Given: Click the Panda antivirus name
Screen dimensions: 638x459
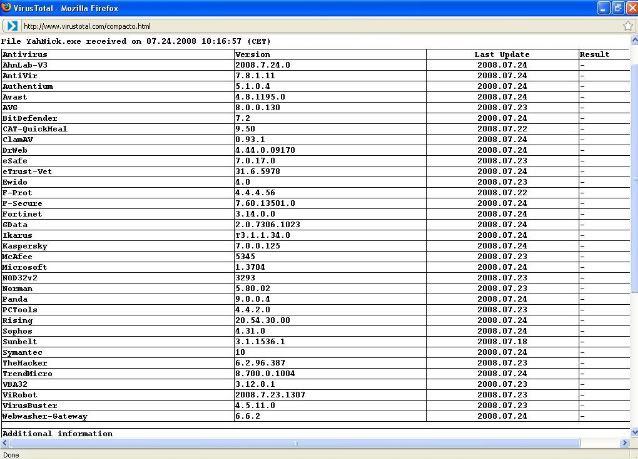Looking at the screenshot, I should click(15, 299).
